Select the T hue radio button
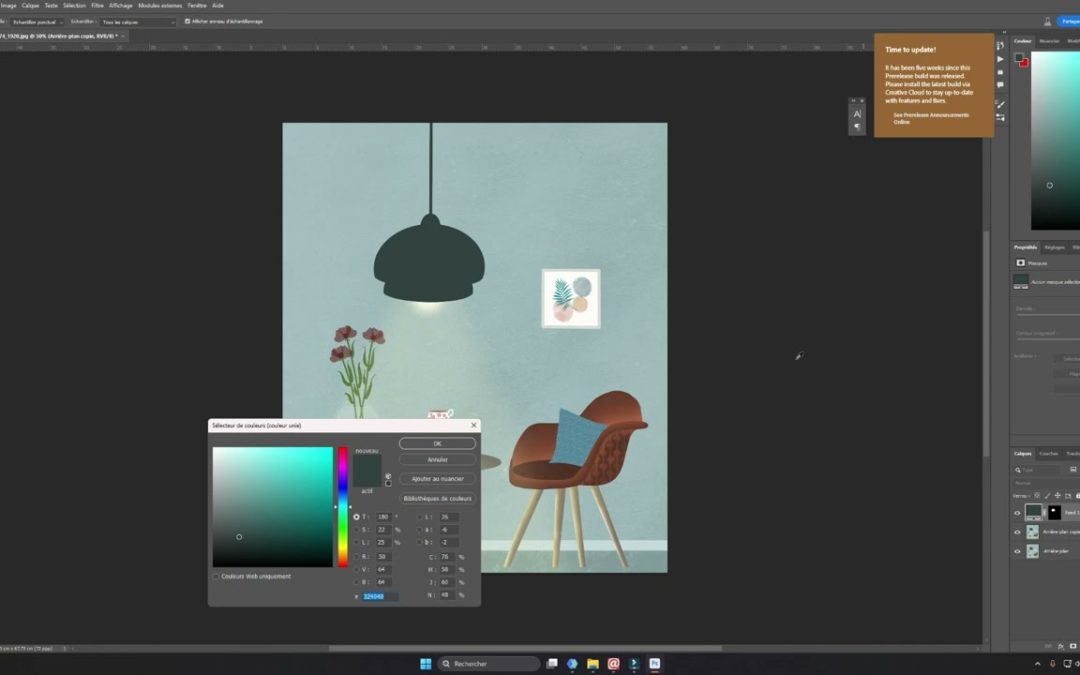Image resolution: width=1080 pixels, height=675 pixels. (356, 517)
